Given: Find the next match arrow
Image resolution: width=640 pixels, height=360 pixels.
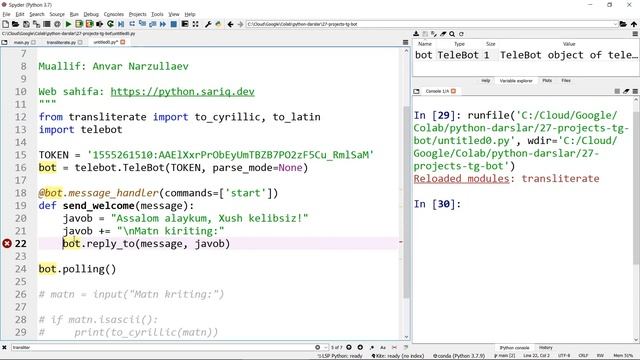Looking at the screenshot, I should 360,347.
